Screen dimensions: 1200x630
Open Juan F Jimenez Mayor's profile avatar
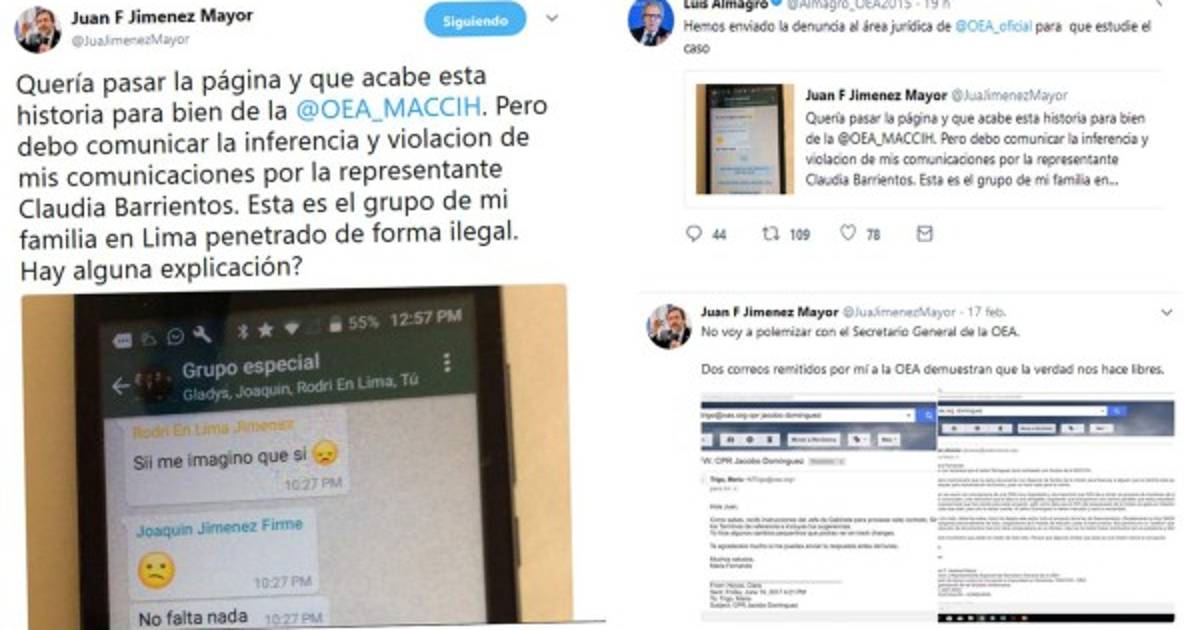pyautogui.click(x=37, y=28)
